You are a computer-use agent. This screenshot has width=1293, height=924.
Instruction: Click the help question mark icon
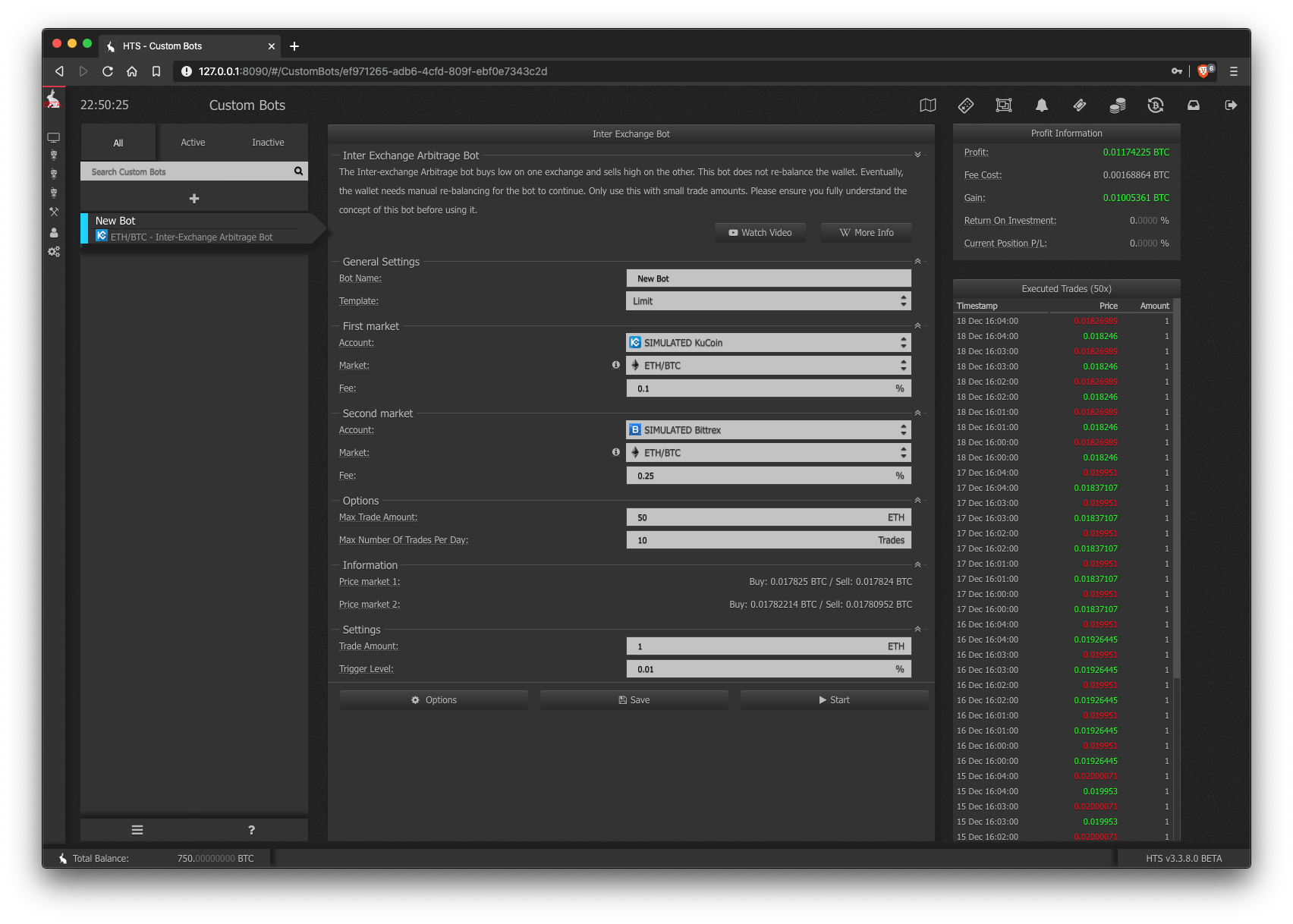tap(251, 830)
